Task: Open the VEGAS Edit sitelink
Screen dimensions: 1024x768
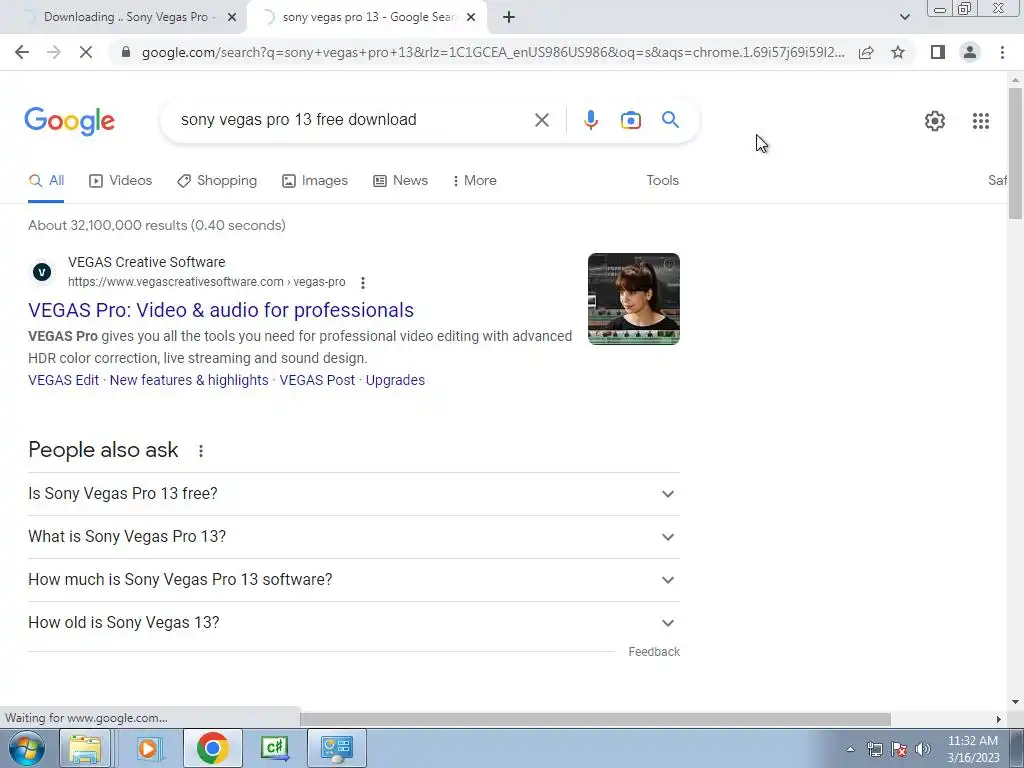Action: pyautogui.click(x=63, y=380)
